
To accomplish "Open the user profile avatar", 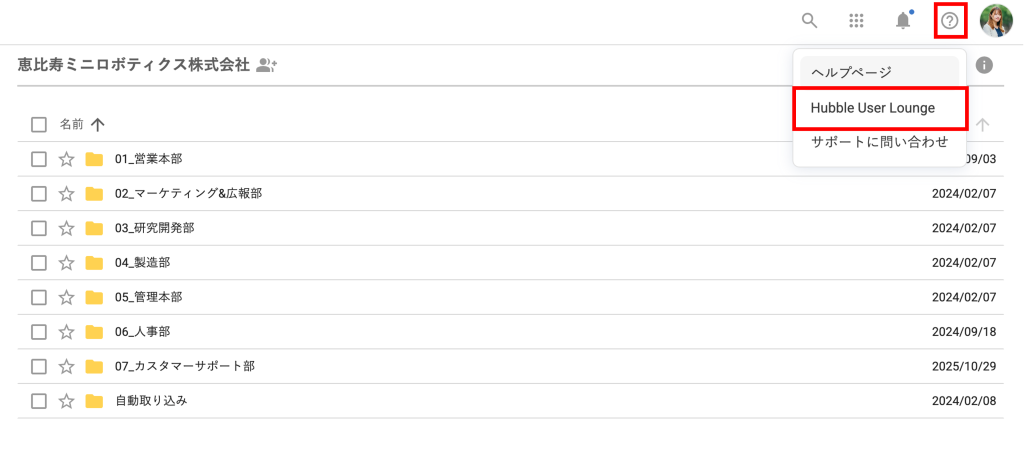I will (x=996, y=20).
